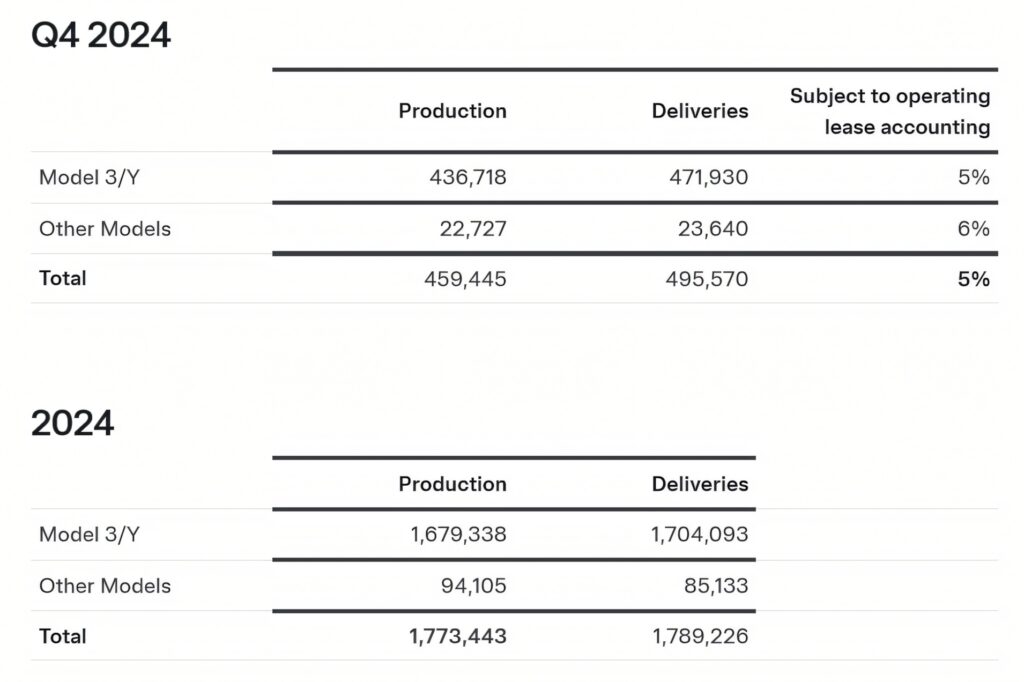Select Other Models label in 2024 table
The height and width of the screenshot is (682, 1024).
(x=105, y=586)
